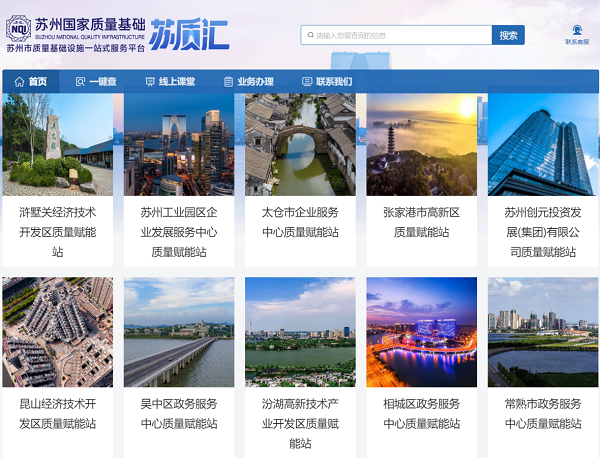Click the 搜索 search button
600x458 pixels.
508,35
